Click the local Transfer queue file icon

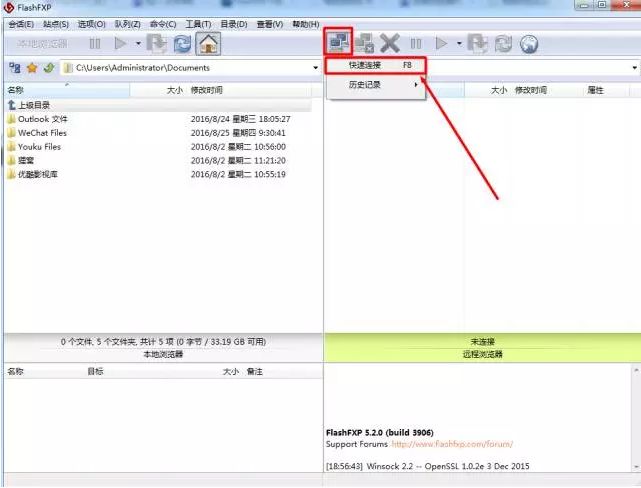157,43
